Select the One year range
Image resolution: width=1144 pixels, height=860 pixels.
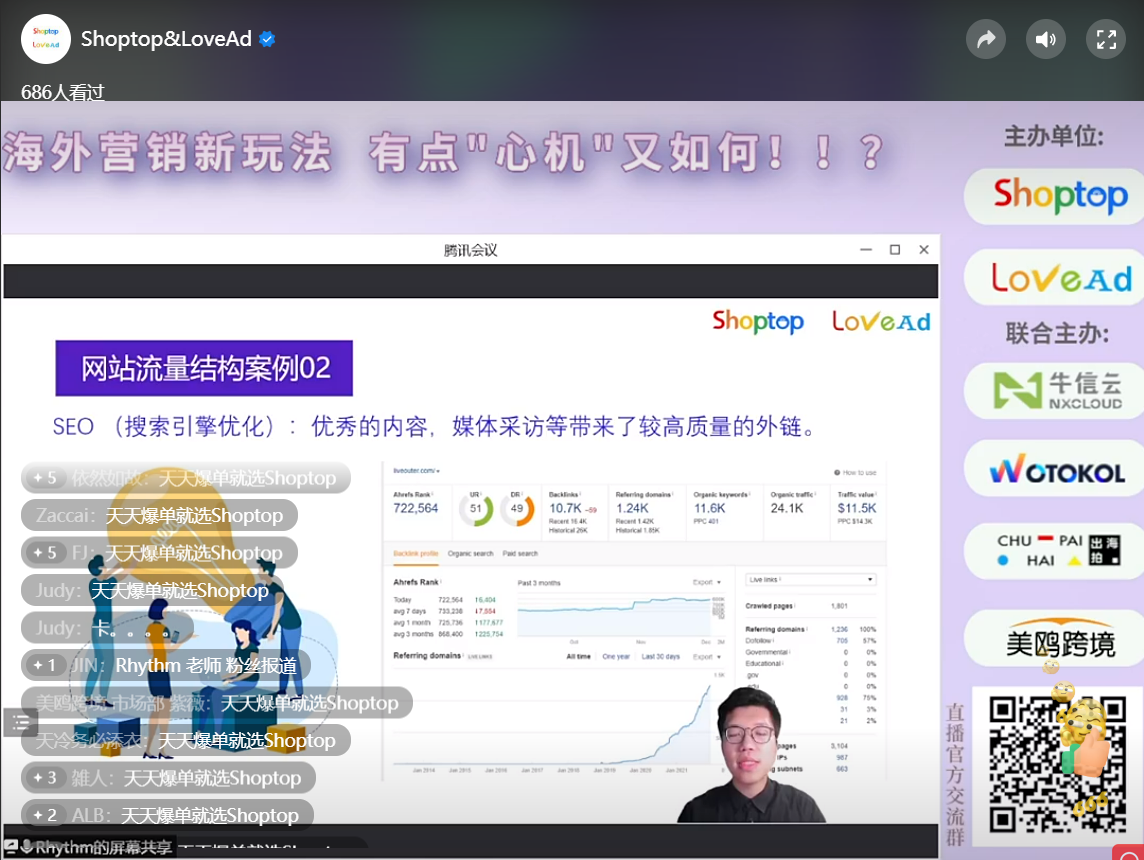pyautogui.click(x=616, y=656)
